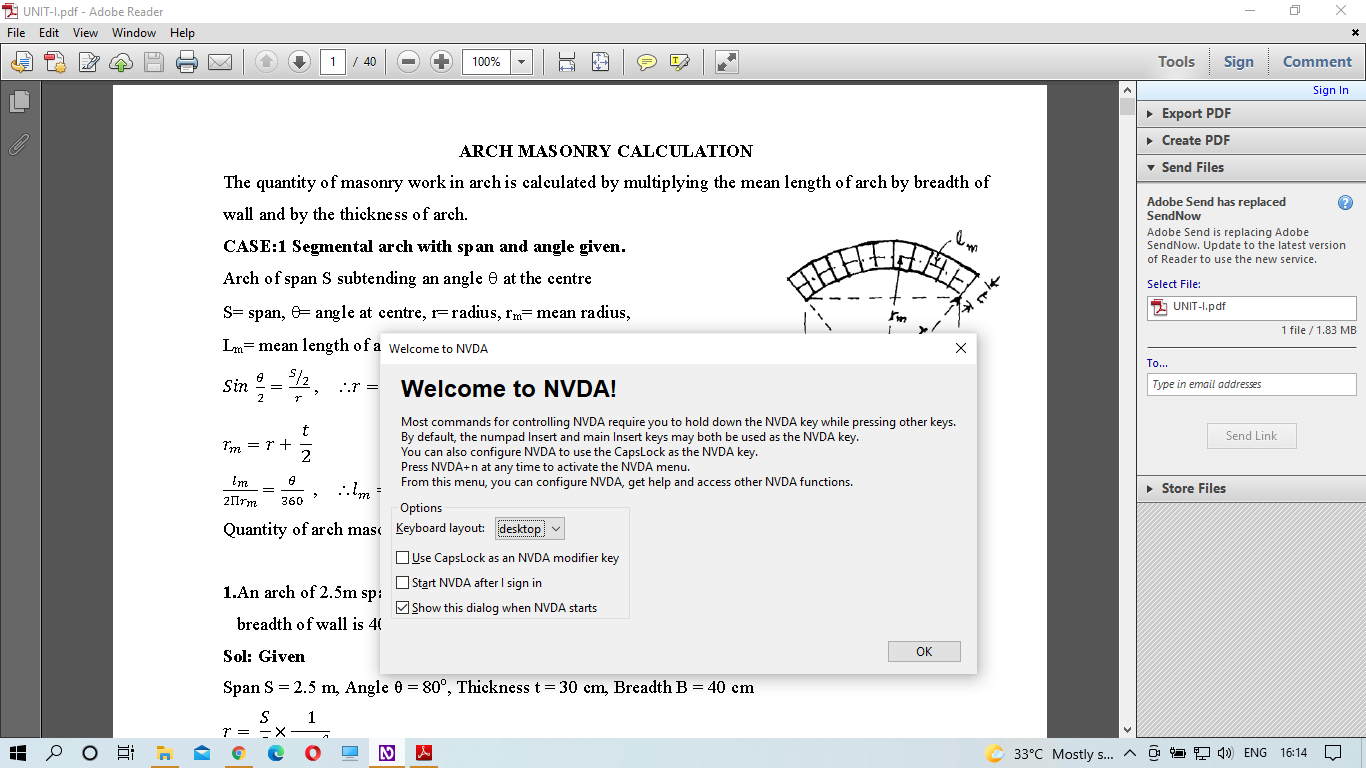
Task: Select the highlight text tool
Action: click(680, 62)
